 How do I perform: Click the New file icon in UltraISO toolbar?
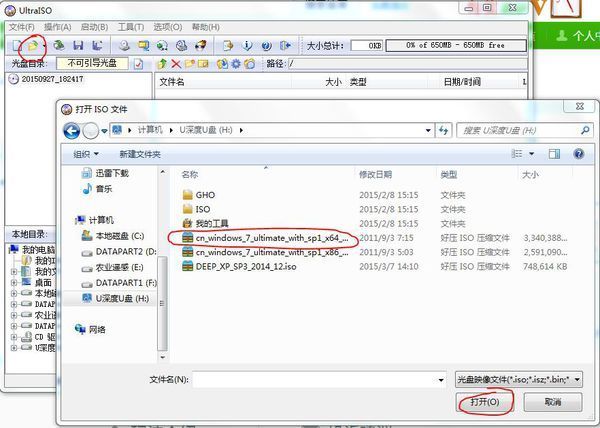(x=17, y=46)
